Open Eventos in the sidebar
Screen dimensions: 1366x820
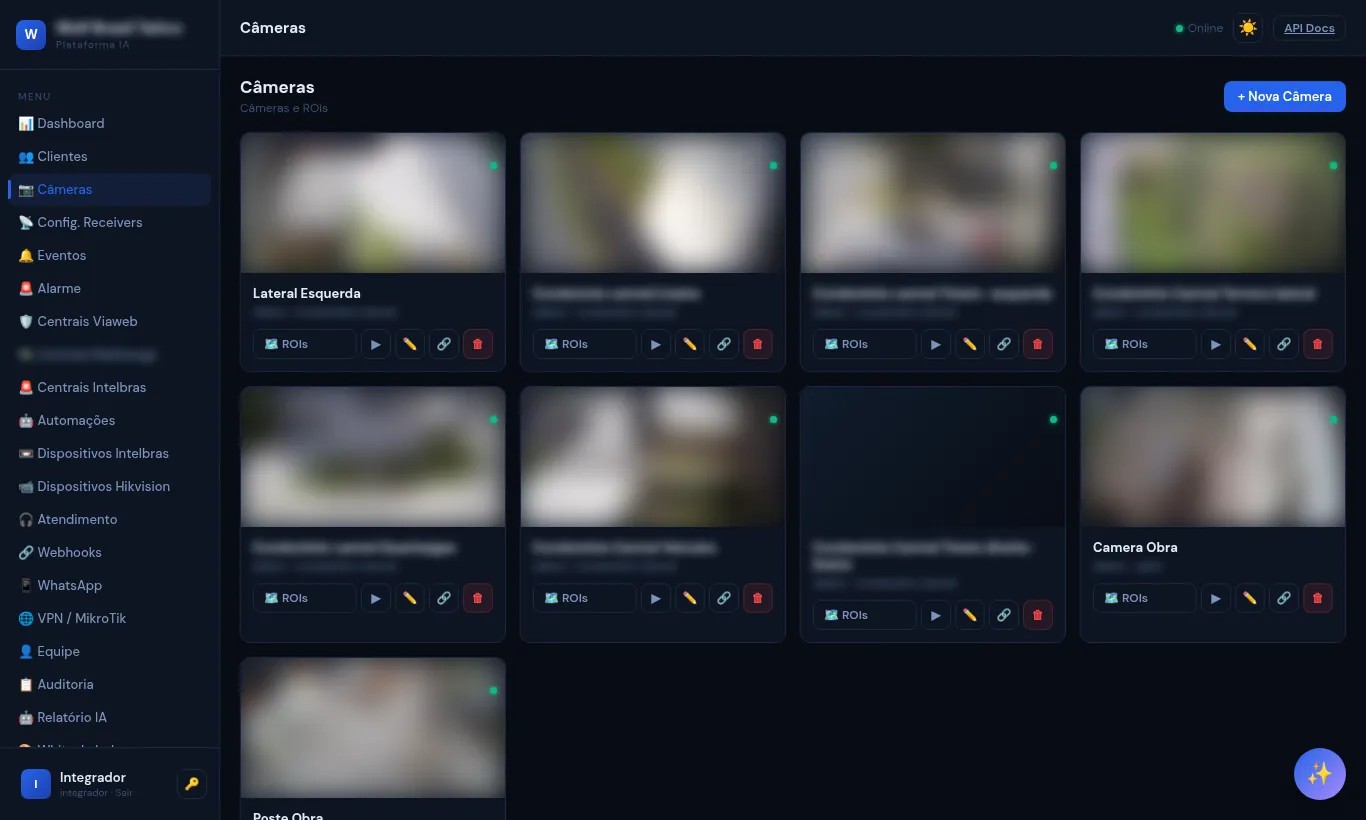click(109, 255)
